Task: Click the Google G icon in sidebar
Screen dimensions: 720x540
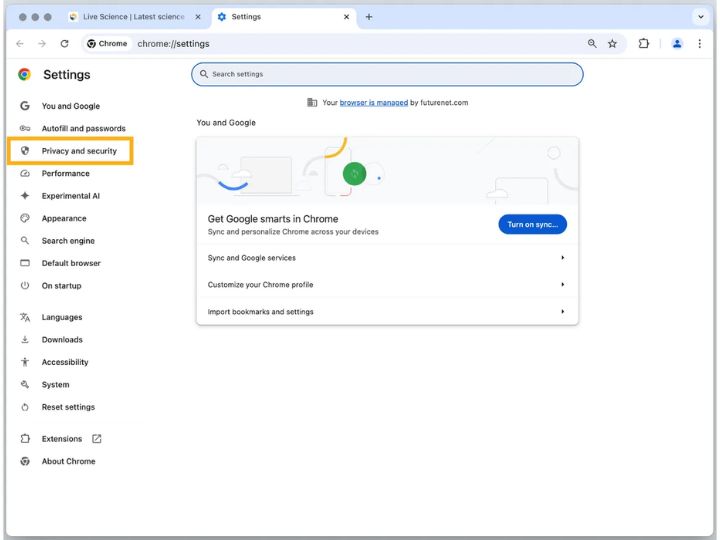Action: pos(25,106)
